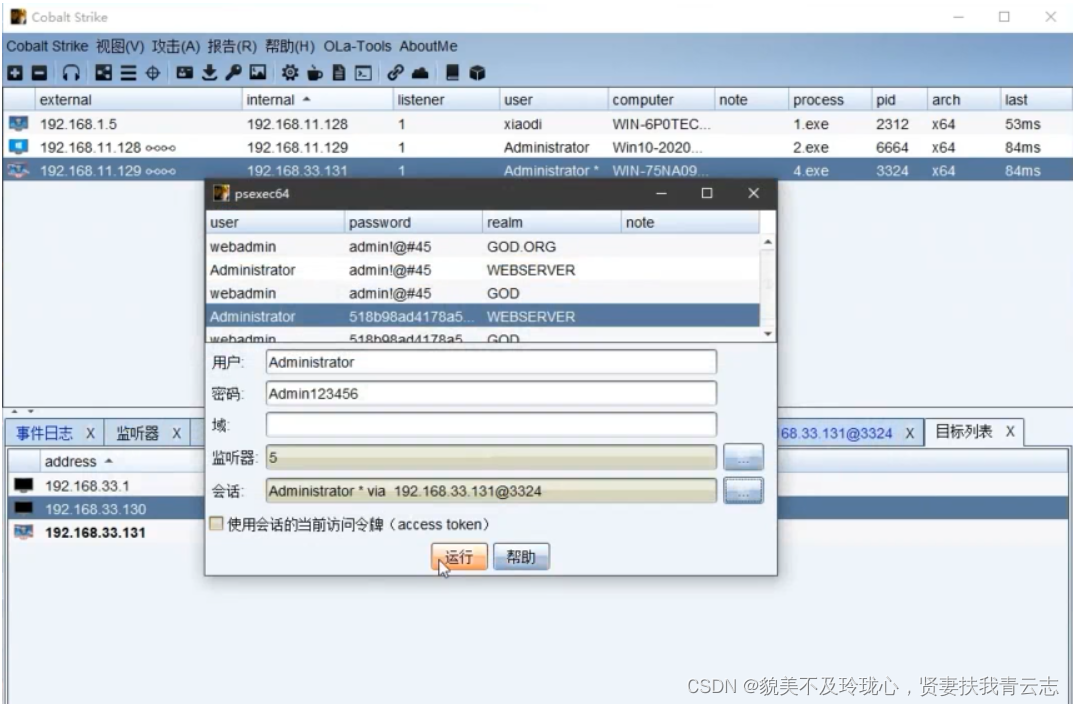Select the Administrator admin!@#45 WEBSERVER row

[x=483, y=270]
